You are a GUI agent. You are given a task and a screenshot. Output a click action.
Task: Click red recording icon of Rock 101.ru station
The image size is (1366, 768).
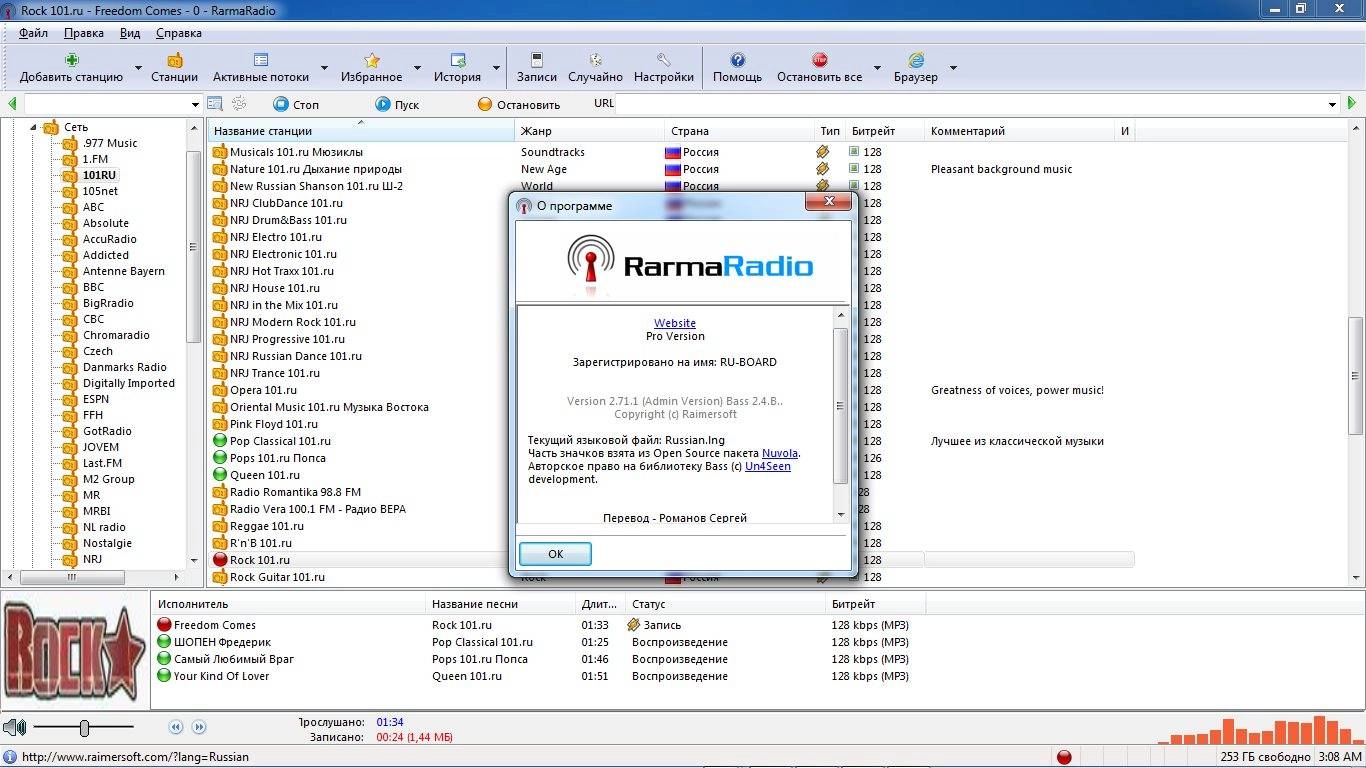point(220,560)
